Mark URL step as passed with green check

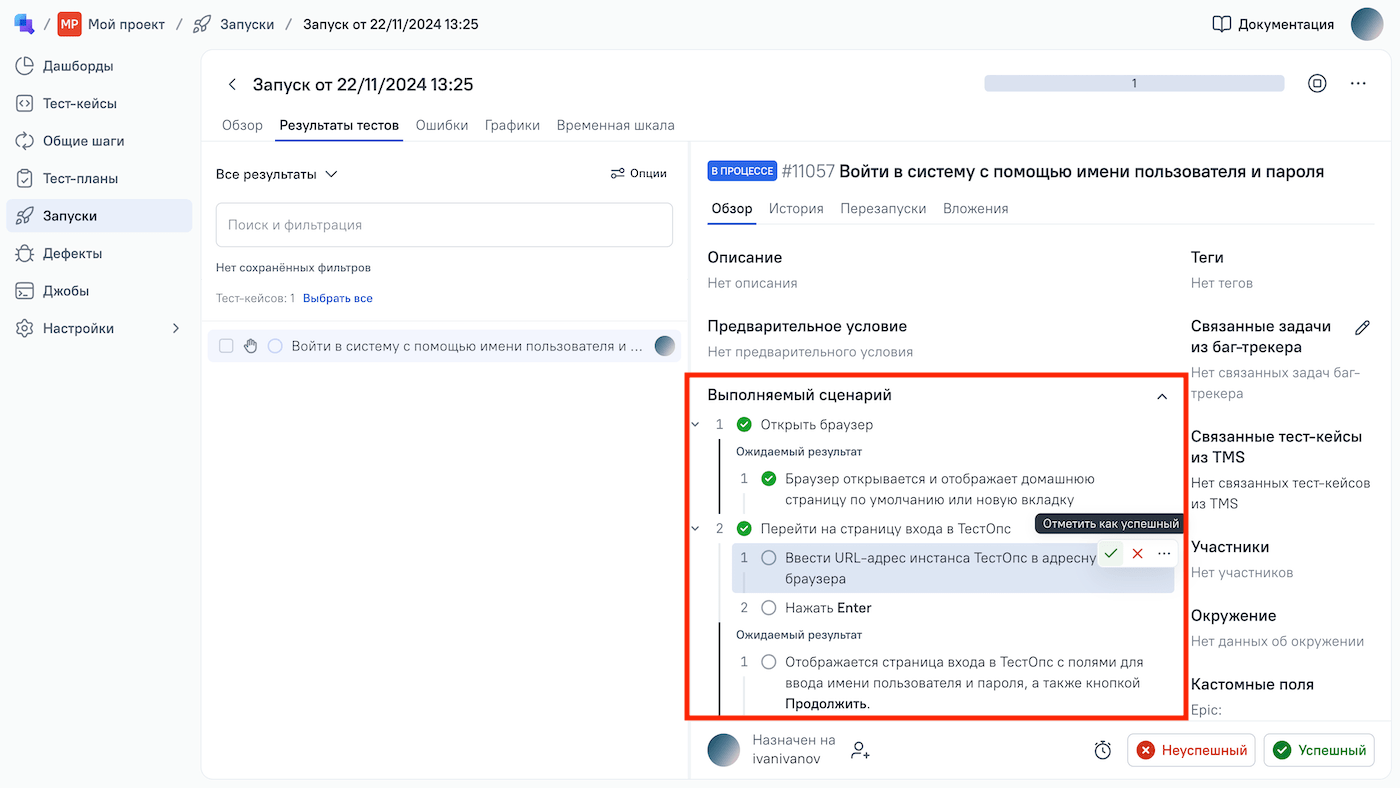pos(1111,554)
